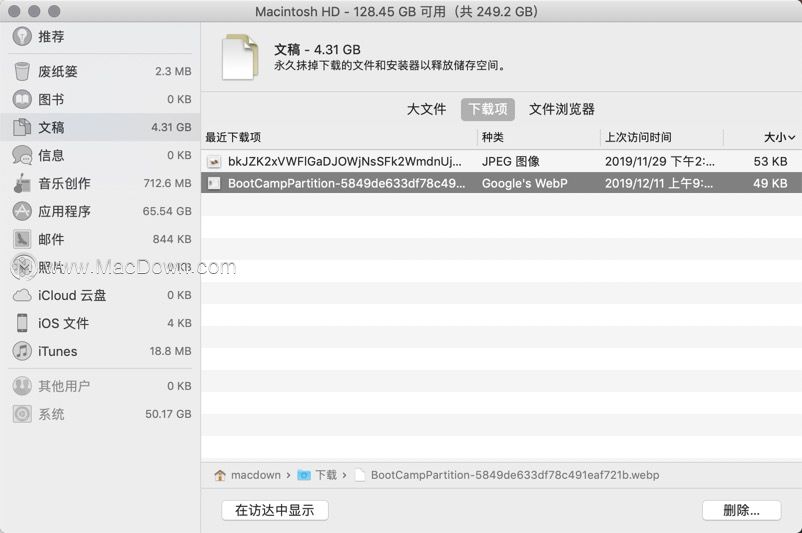The width and height of the screenshot is (802, 533).
Task: Select iTunes label in the sidebar
Action: coord(57,351)
